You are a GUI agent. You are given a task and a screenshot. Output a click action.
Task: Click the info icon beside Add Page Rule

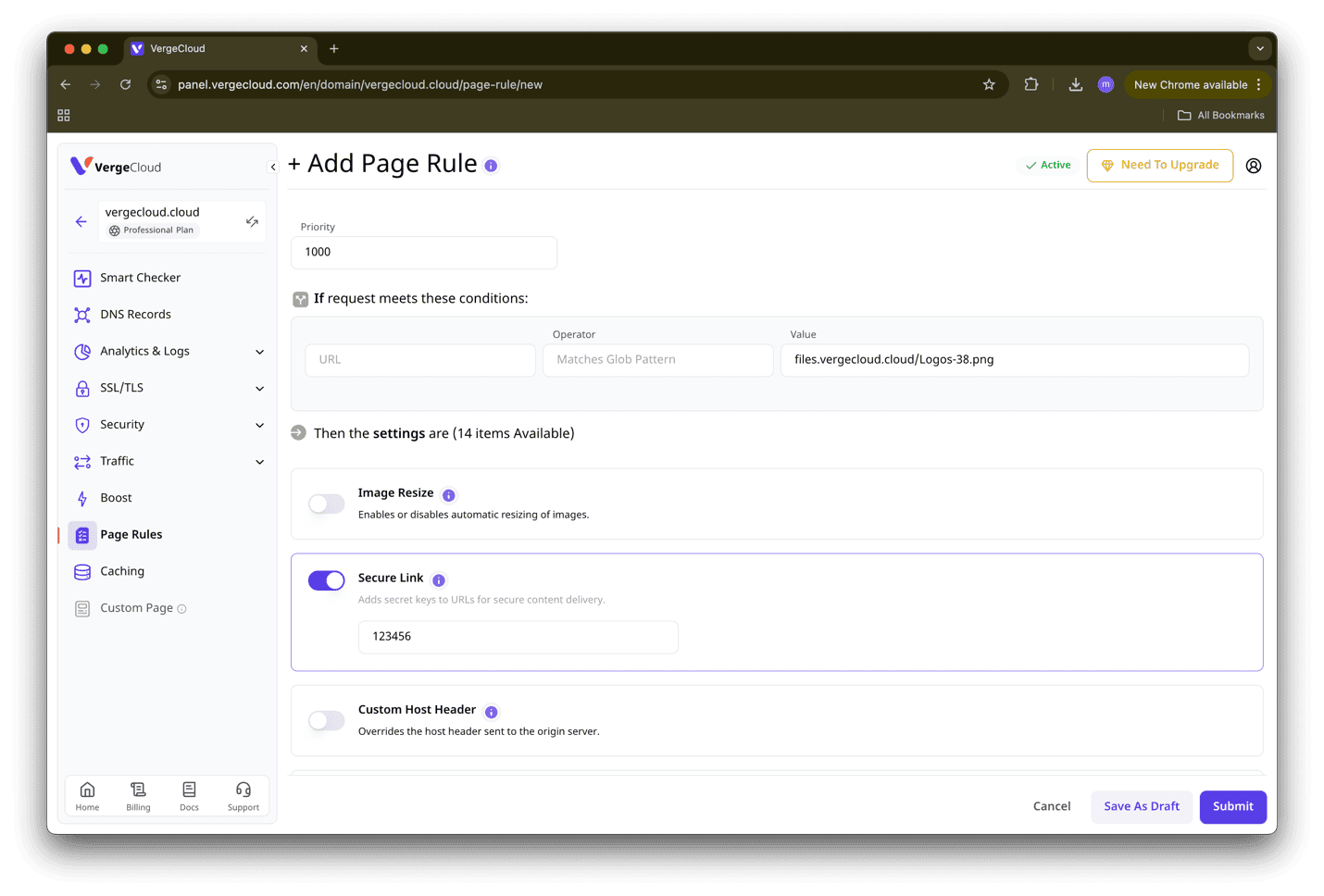(491, 166)
